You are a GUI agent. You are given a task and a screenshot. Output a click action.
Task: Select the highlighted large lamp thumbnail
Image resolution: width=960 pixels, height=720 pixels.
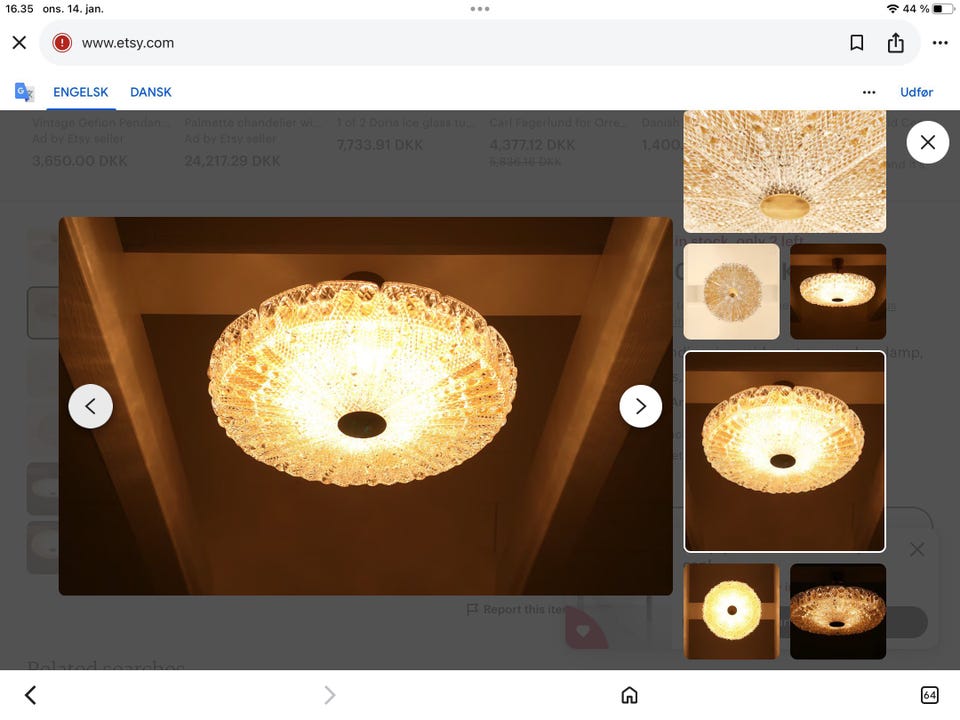coord(784,452)
